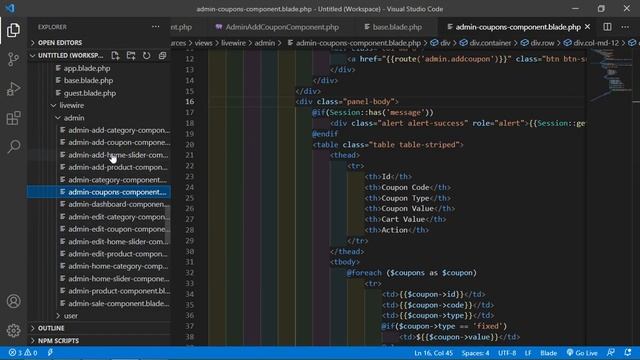Open editor more actions ellipsis
Viewport: 640px width, 360px height.
pyautogui.click(x=625, y=27)
